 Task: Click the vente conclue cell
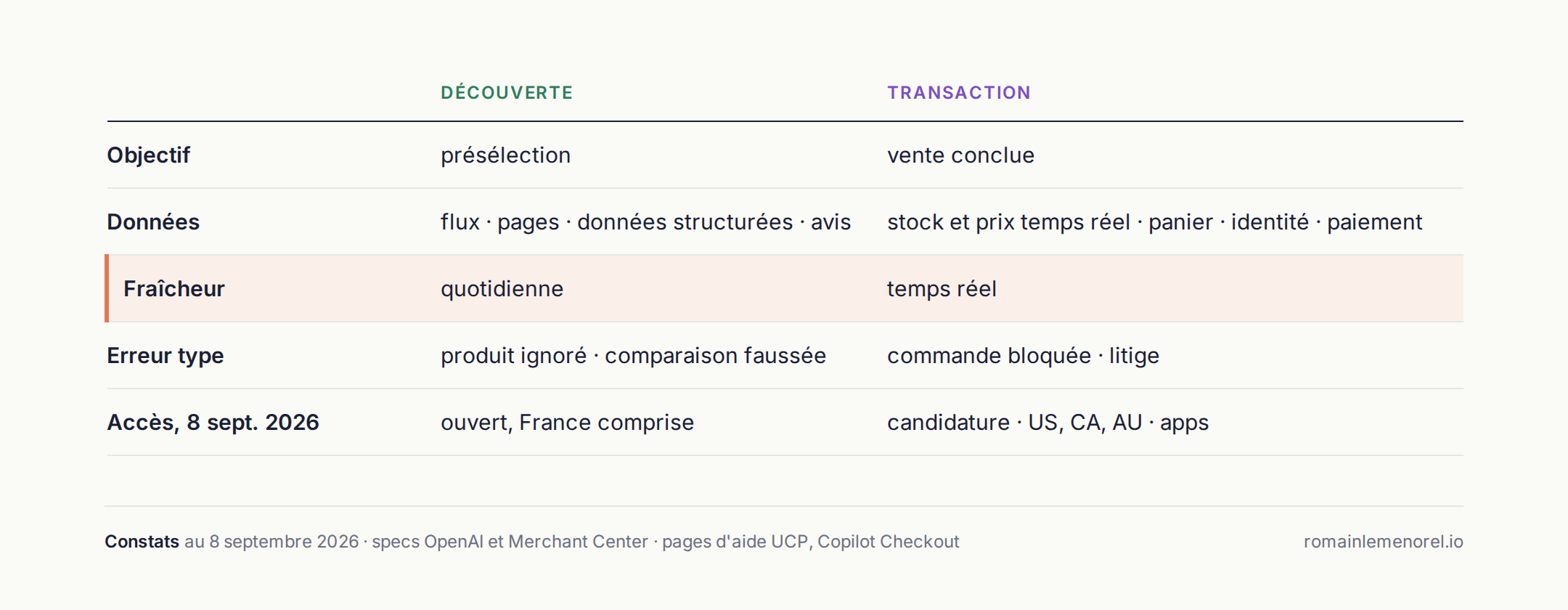tap(960, 155)
